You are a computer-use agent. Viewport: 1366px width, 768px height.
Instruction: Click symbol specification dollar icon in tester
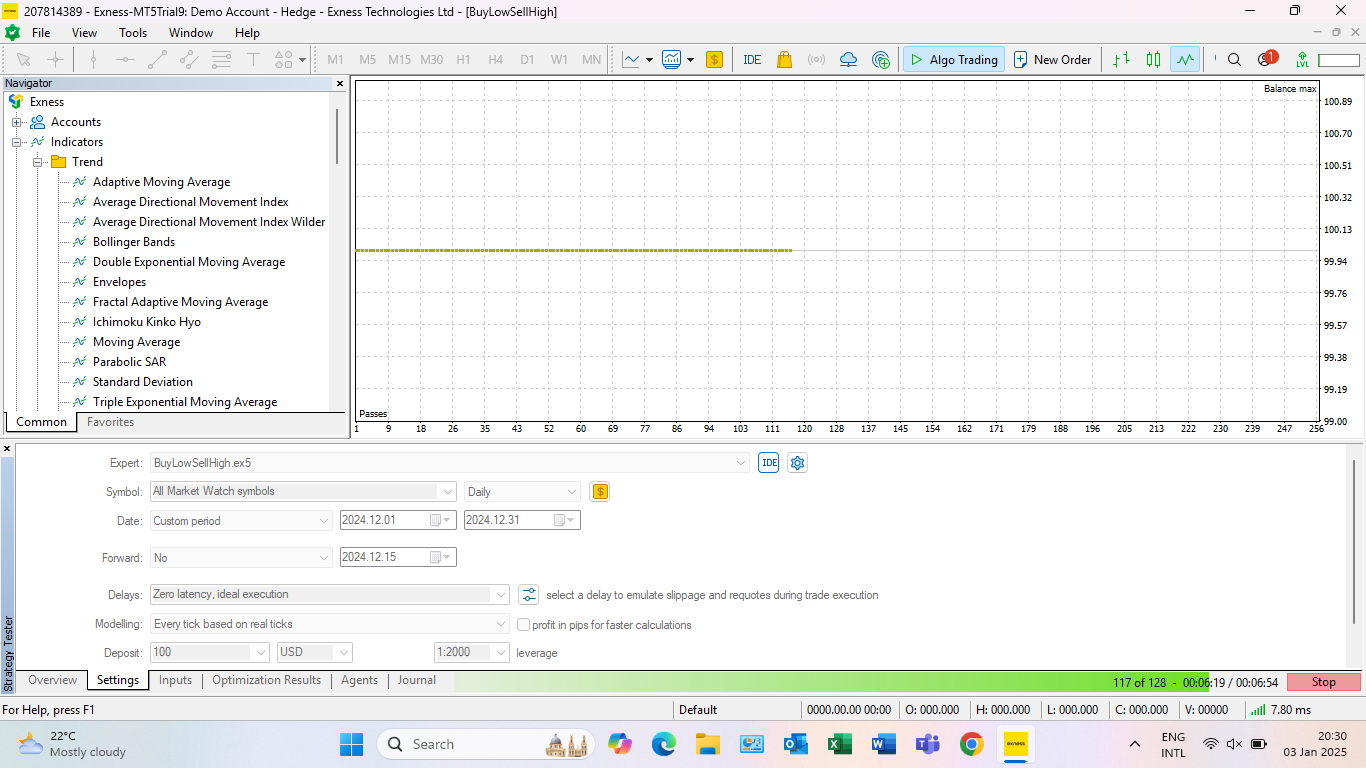600,491
